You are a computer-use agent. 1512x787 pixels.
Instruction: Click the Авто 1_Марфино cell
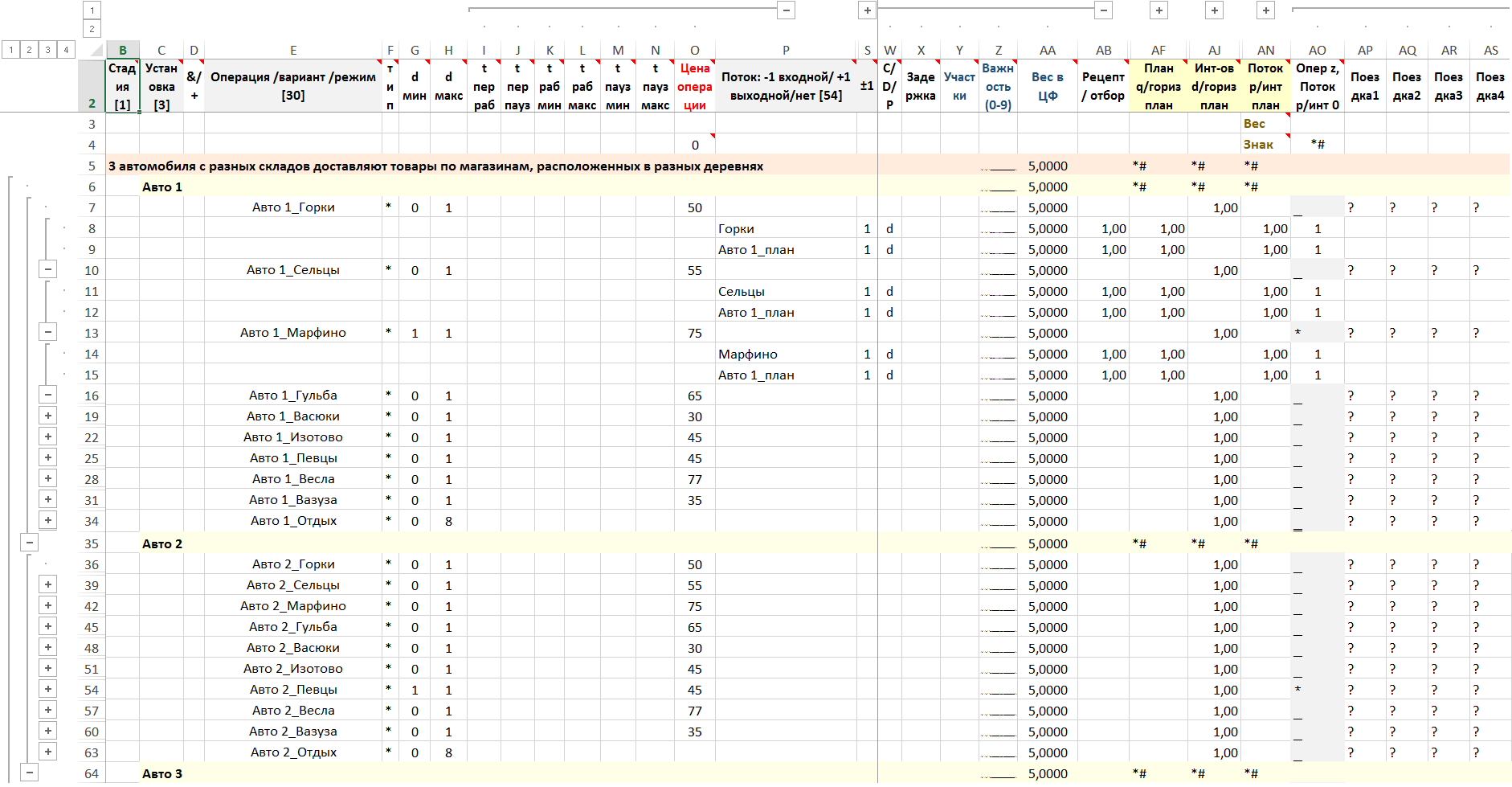[293, 333]
